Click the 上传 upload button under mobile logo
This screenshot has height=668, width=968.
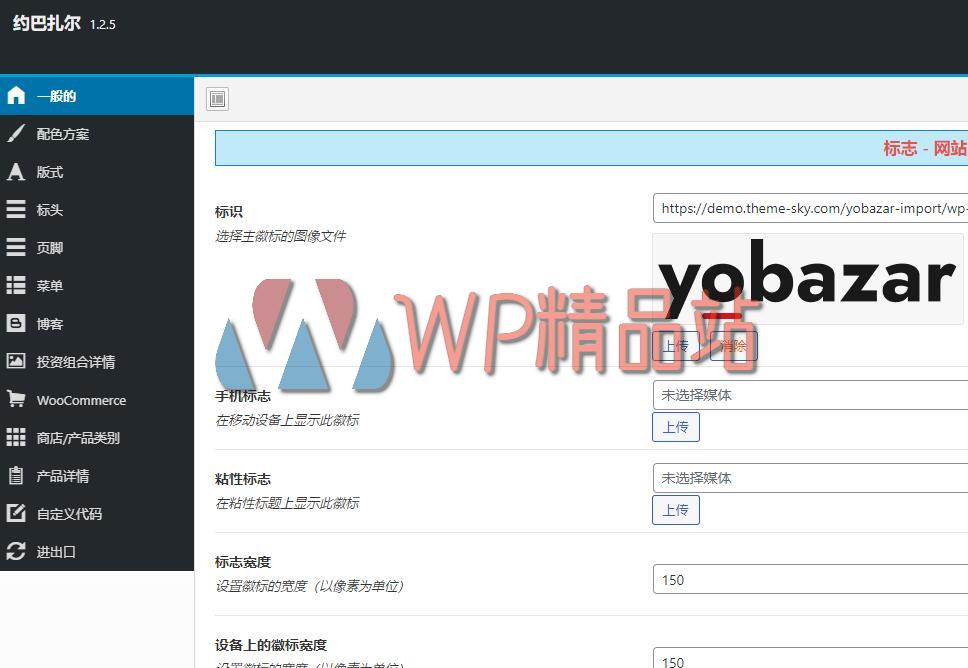click(675, 426)
